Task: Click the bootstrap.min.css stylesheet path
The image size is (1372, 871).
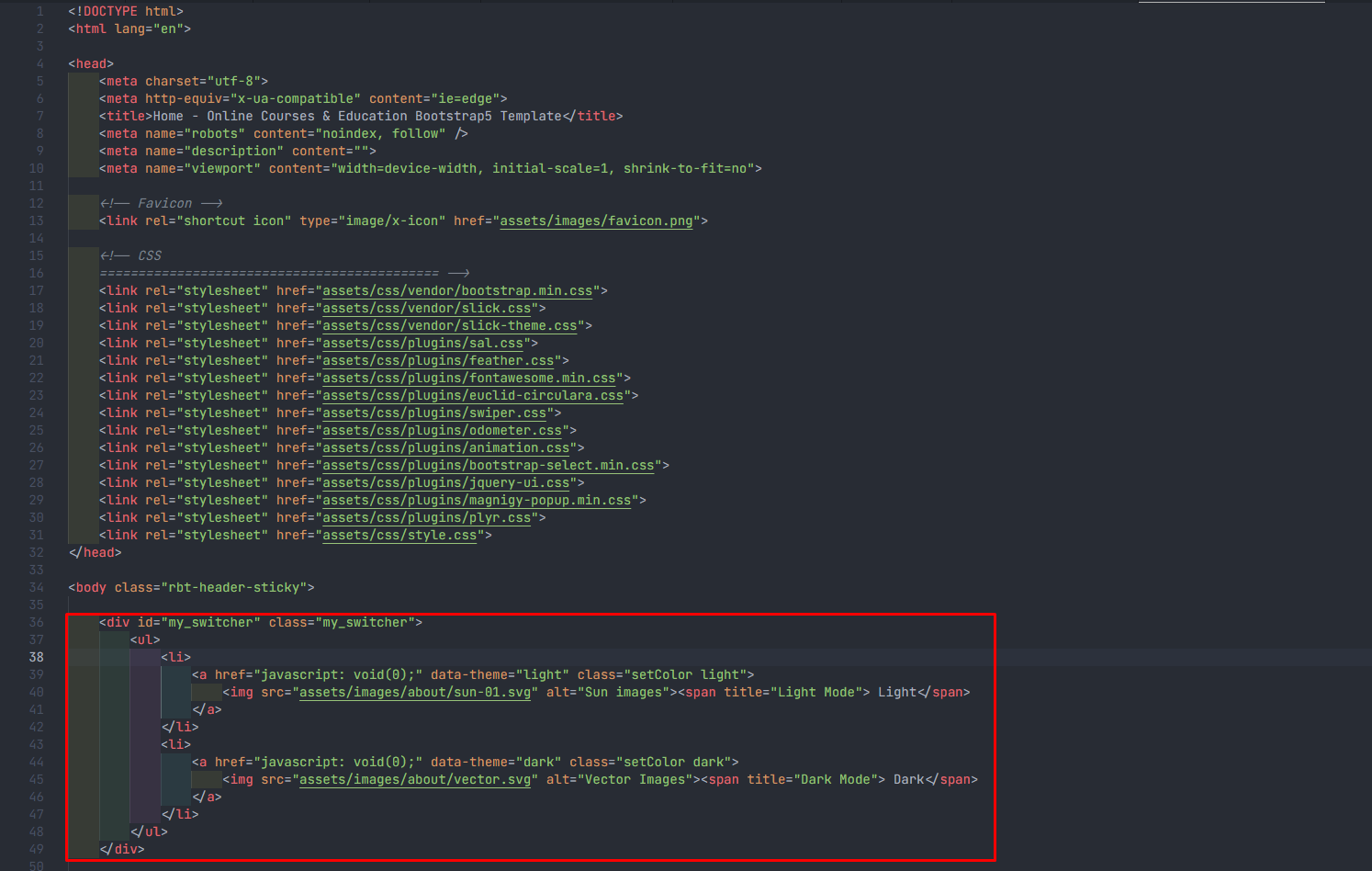Action: [x=457, y=291]
